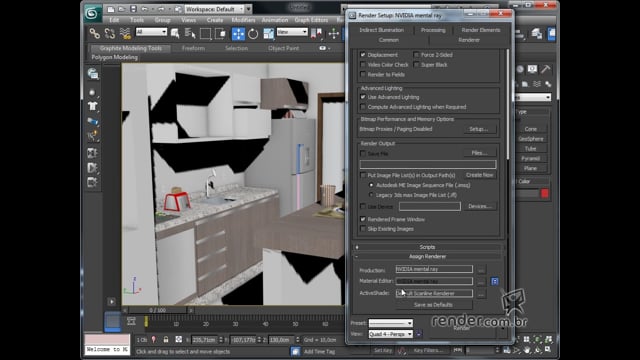Open the Modifiers menu
The image size is (640, 360).
click(x=243, y=20)
